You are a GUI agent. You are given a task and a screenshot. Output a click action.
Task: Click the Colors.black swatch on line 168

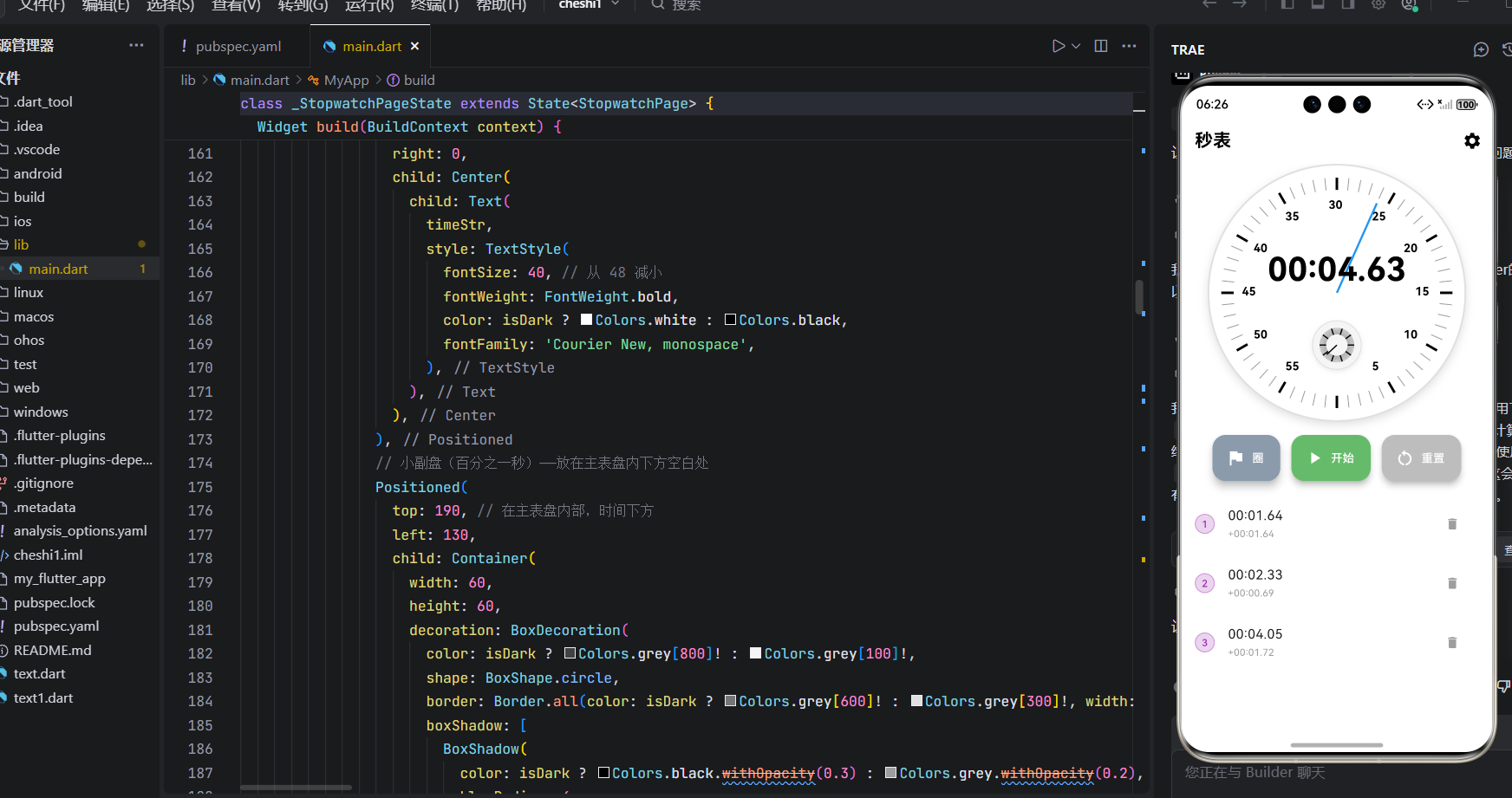(730, 320)
